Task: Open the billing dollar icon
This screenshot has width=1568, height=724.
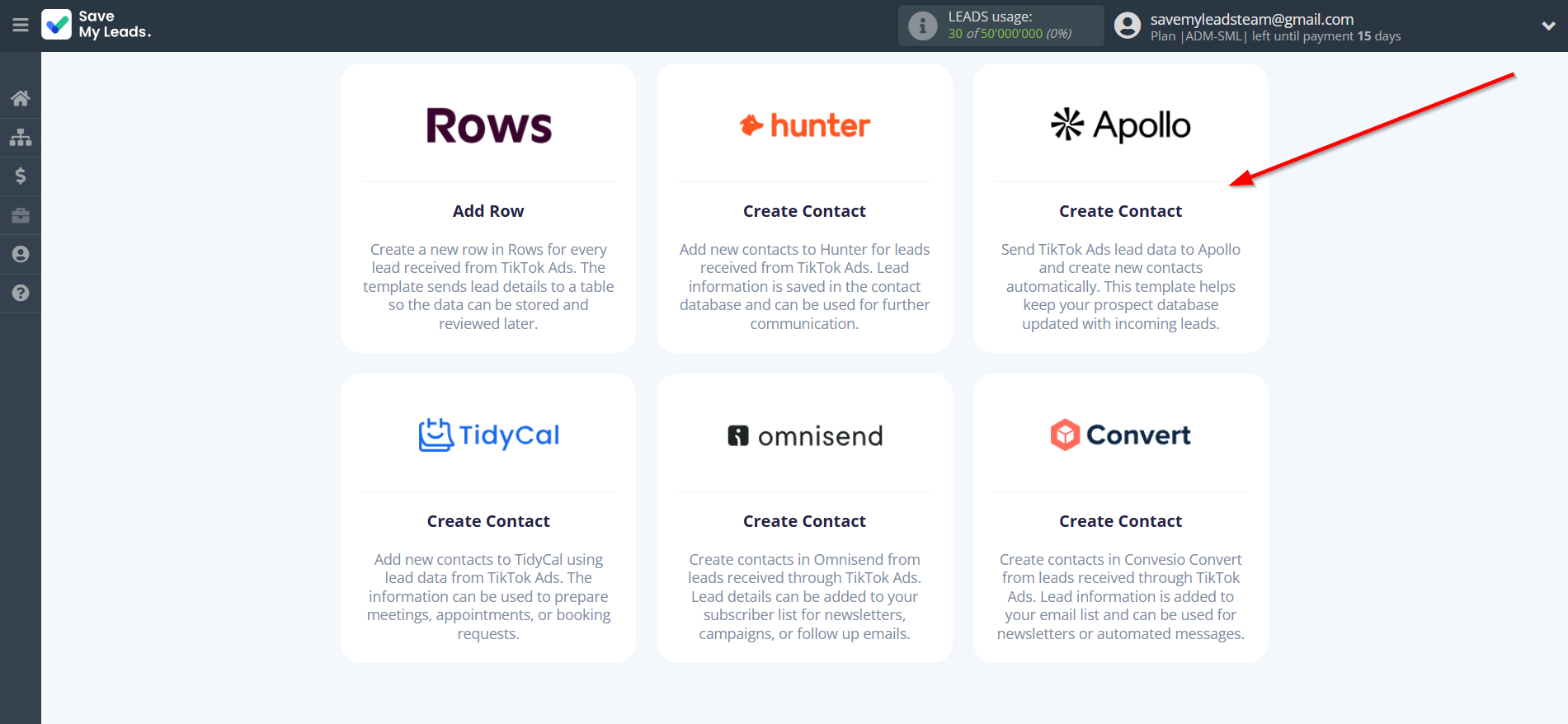Action: pyautogui.click(x=21, y=176)
